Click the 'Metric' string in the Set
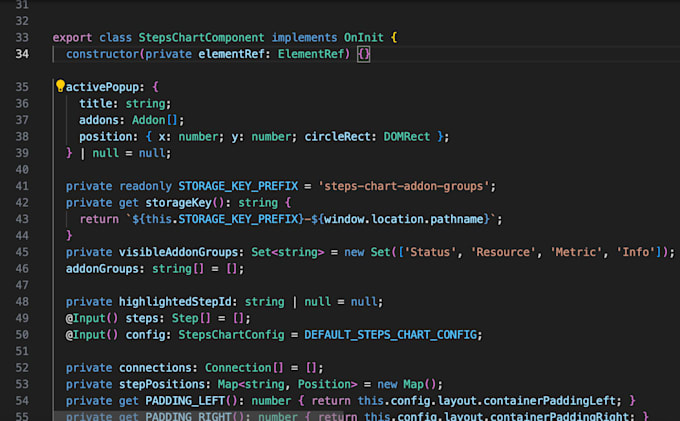The height and width of the screenshot is (421, 680). (576, 252)
